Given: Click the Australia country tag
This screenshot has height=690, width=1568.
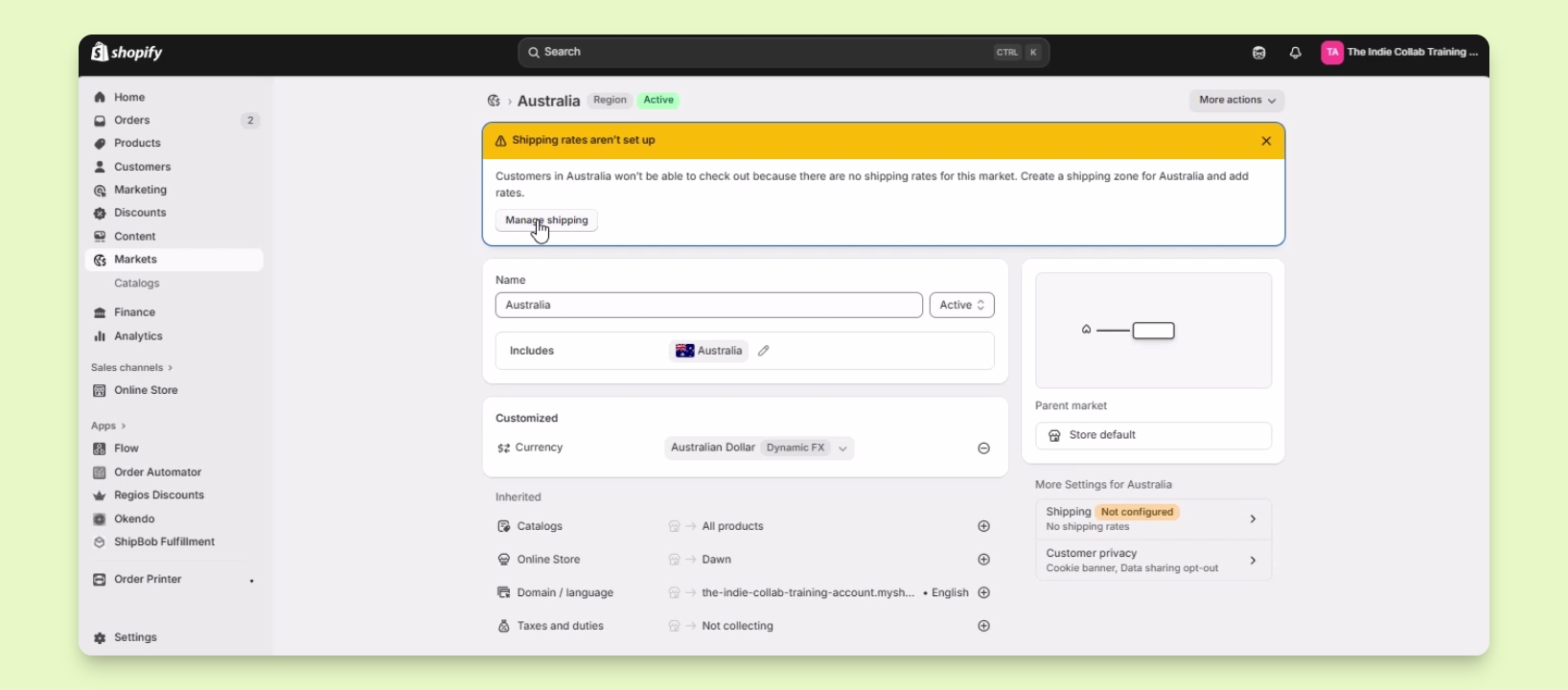Looking at the screenshot, I should click(x=709, y=352).
